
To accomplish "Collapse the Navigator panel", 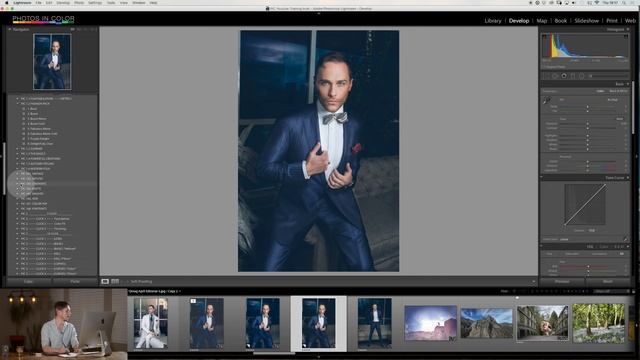I will coord(9,29).
